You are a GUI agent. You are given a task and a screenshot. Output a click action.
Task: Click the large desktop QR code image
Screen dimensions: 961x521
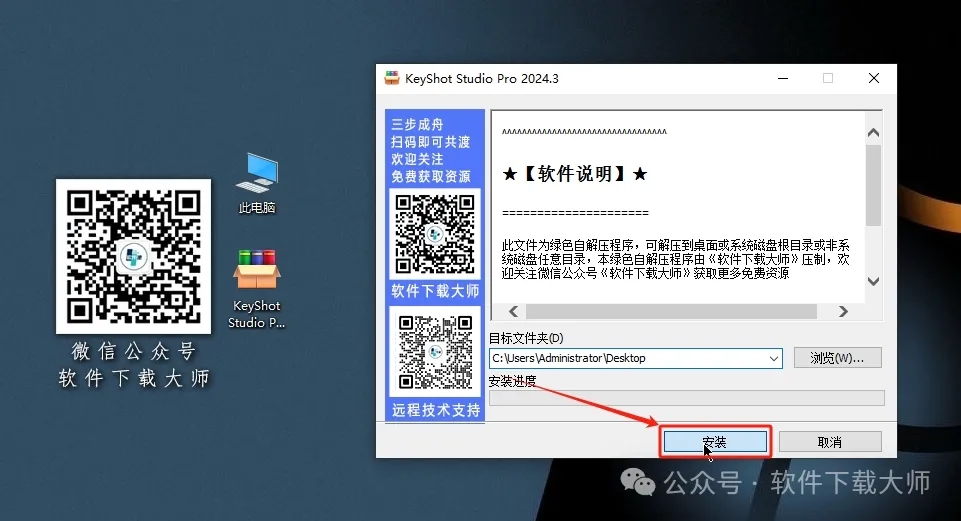point(134,256)
